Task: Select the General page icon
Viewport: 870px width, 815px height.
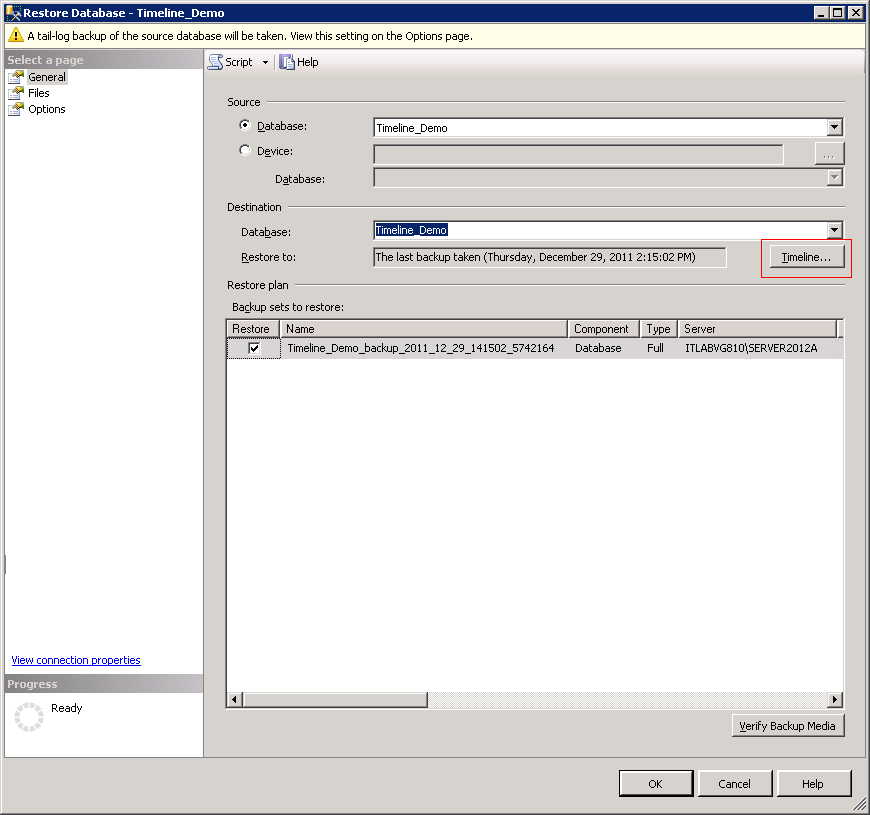Action: pos(16,77)
